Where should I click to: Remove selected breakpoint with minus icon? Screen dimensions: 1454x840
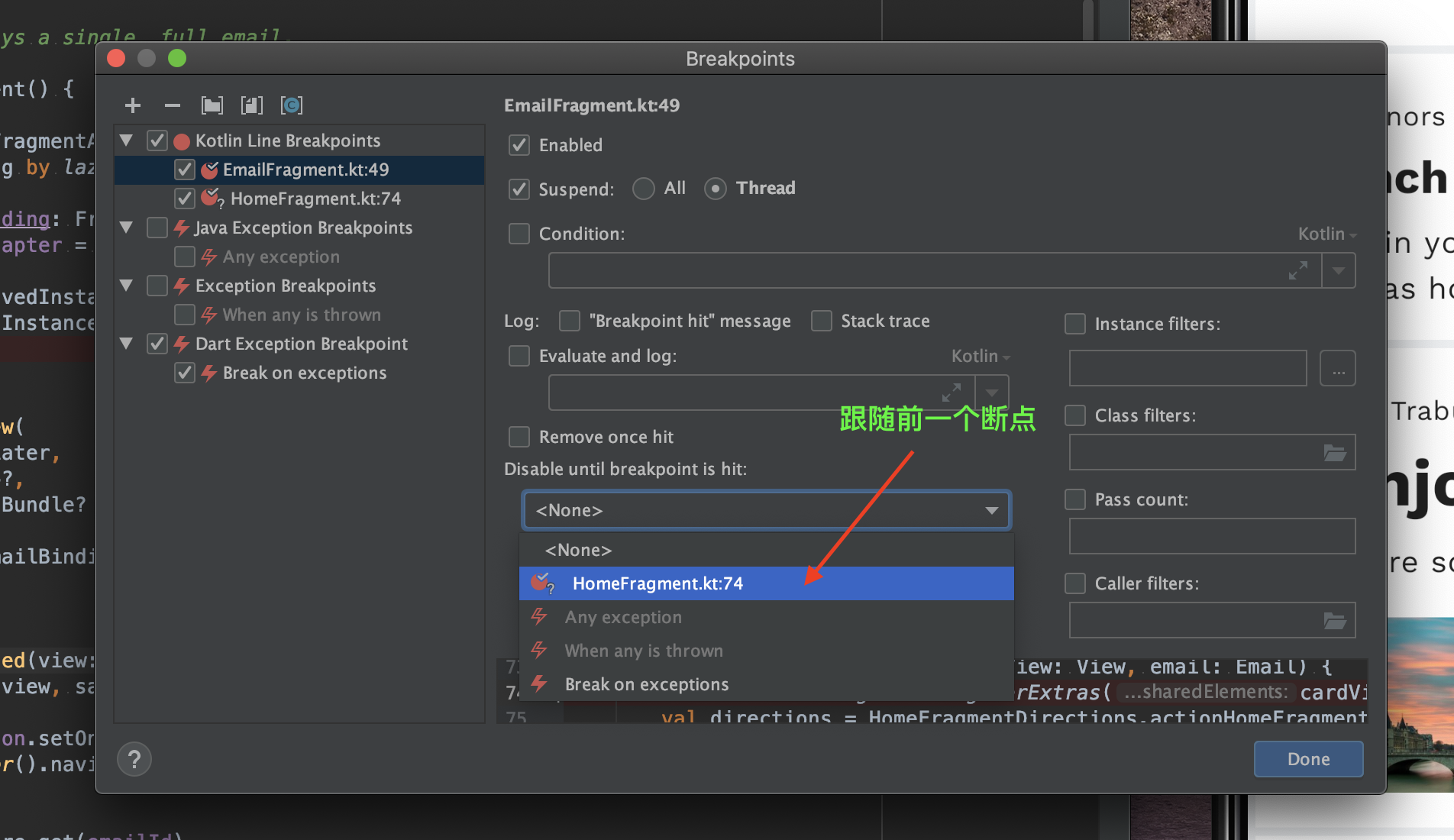(173, 105)
